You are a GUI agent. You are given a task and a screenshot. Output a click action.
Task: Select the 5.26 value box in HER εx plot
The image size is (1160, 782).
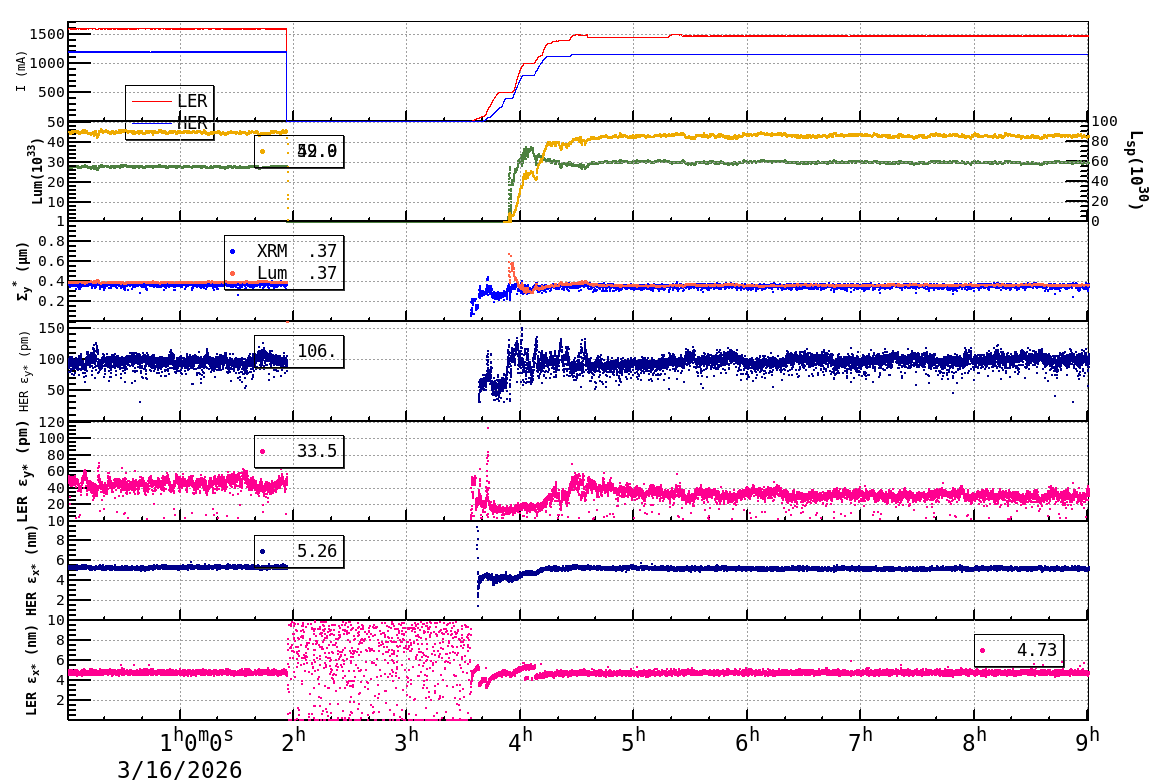pos(299,551)
